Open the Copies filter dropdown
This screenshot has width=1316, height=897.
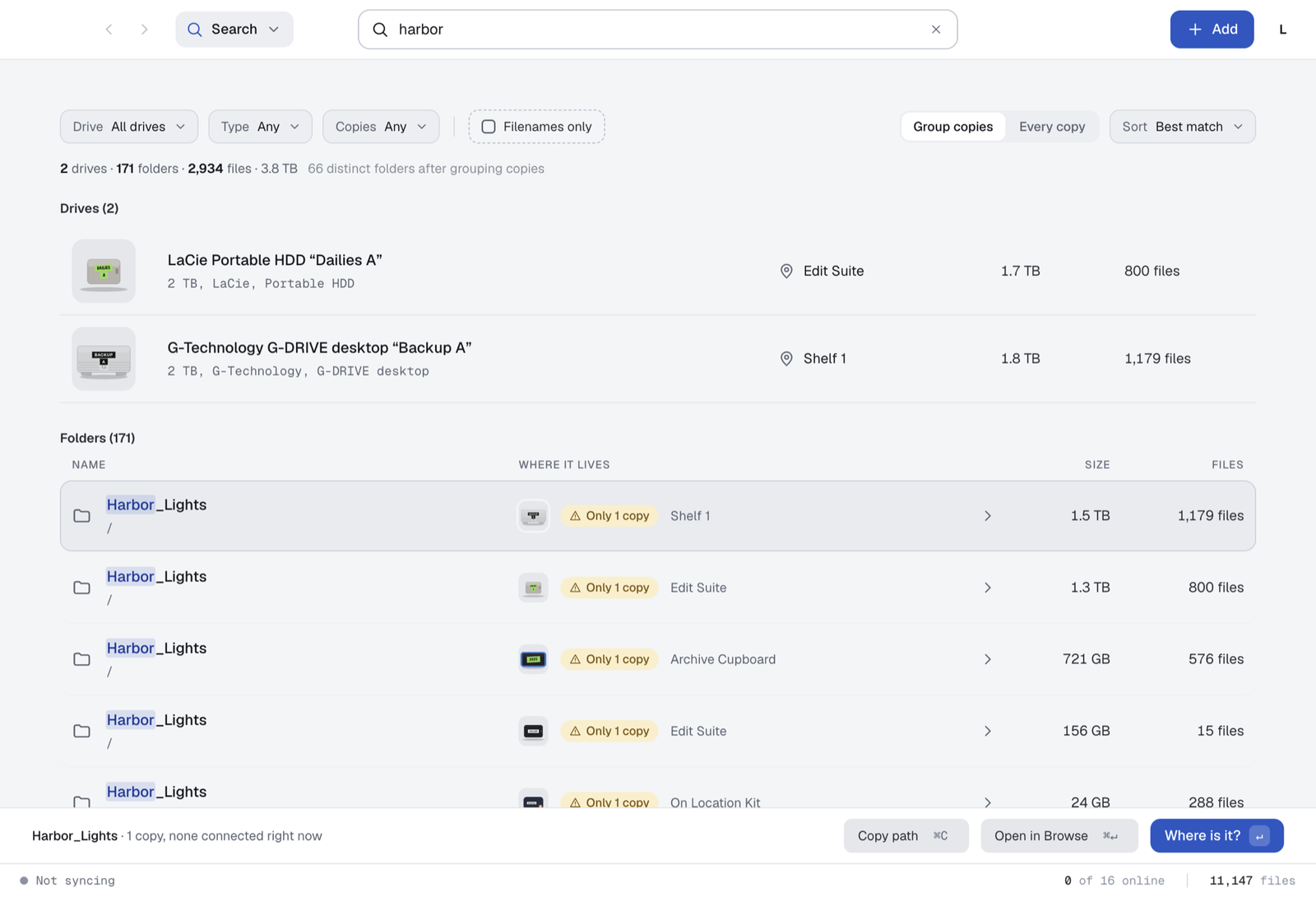tap(381, 127)
